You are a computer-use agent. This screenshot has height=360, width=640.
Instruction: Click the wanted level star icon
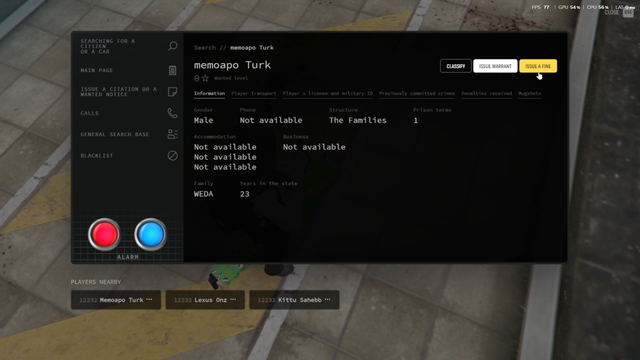tap(205, 78)
